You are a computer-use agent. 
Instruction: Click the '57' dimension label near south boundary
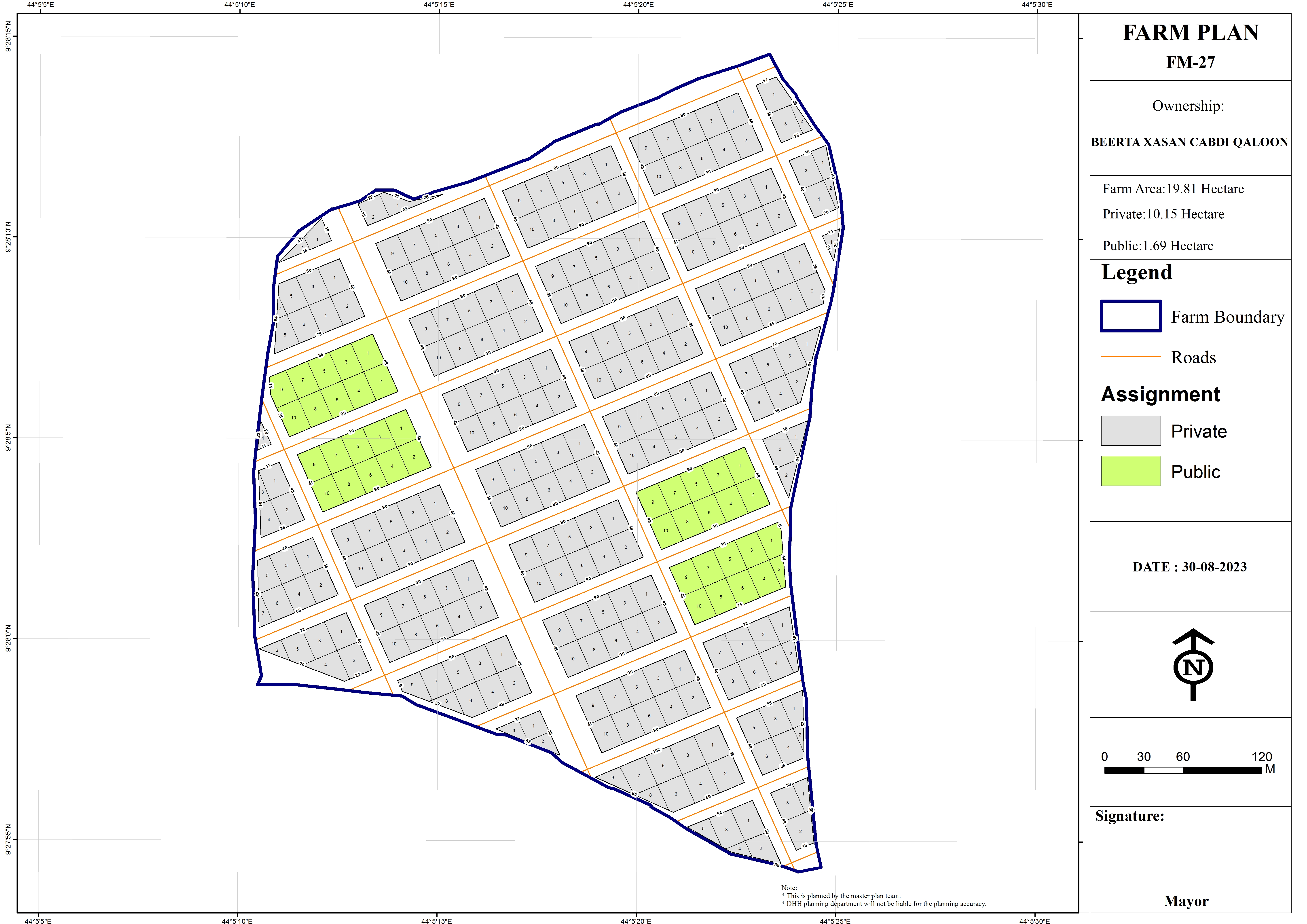[437, 704]
